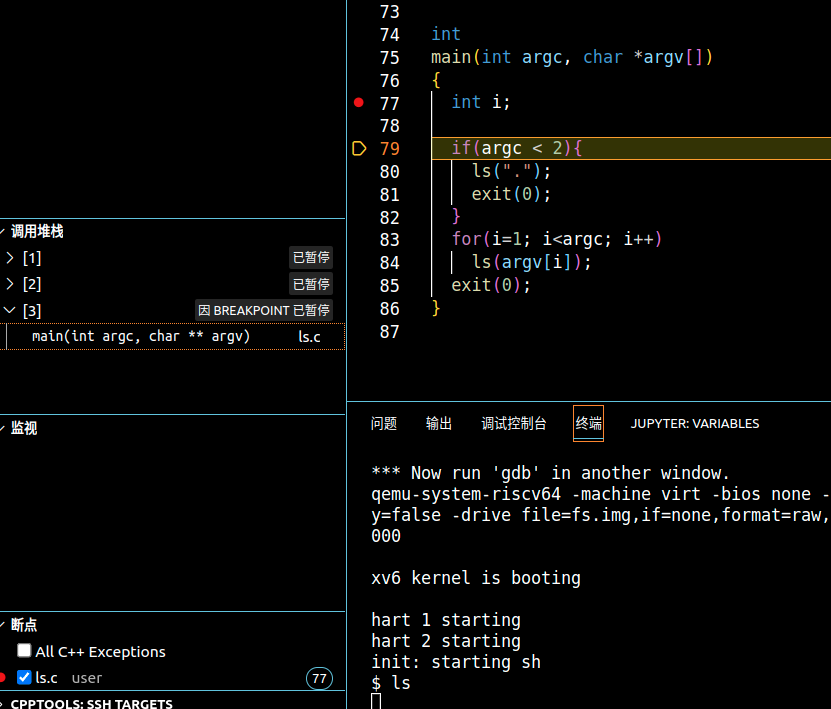This screenshot has height=709, width=831.
Task: Collapse the 断点 breakpoints section
Action: (3, 625)
